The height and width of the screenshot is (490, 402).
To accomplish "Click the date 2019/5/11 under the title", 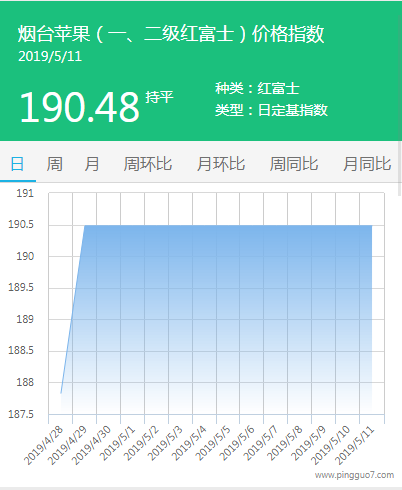I will pos(50,56).
